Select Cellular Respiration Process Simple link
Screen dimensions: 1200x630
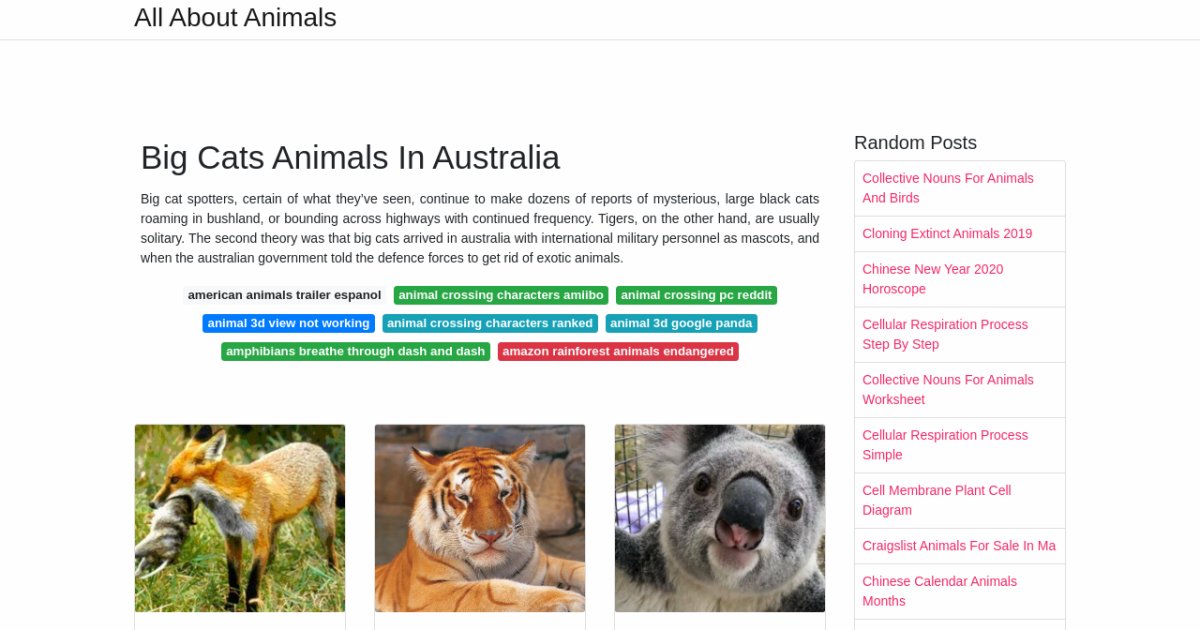tap(944, 445)
